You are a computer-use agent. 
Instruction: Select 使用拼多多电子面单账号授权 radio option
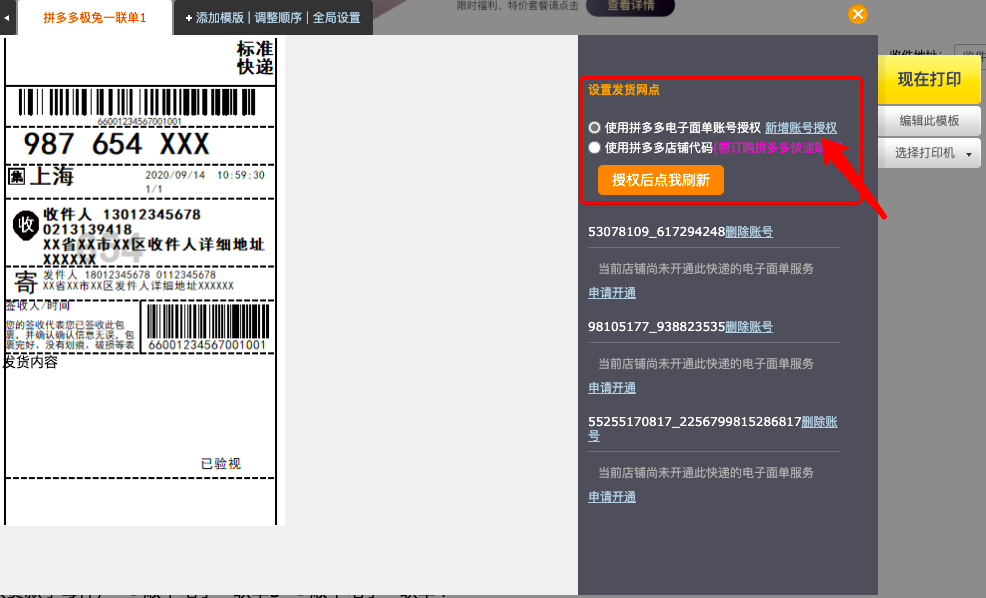594,128
